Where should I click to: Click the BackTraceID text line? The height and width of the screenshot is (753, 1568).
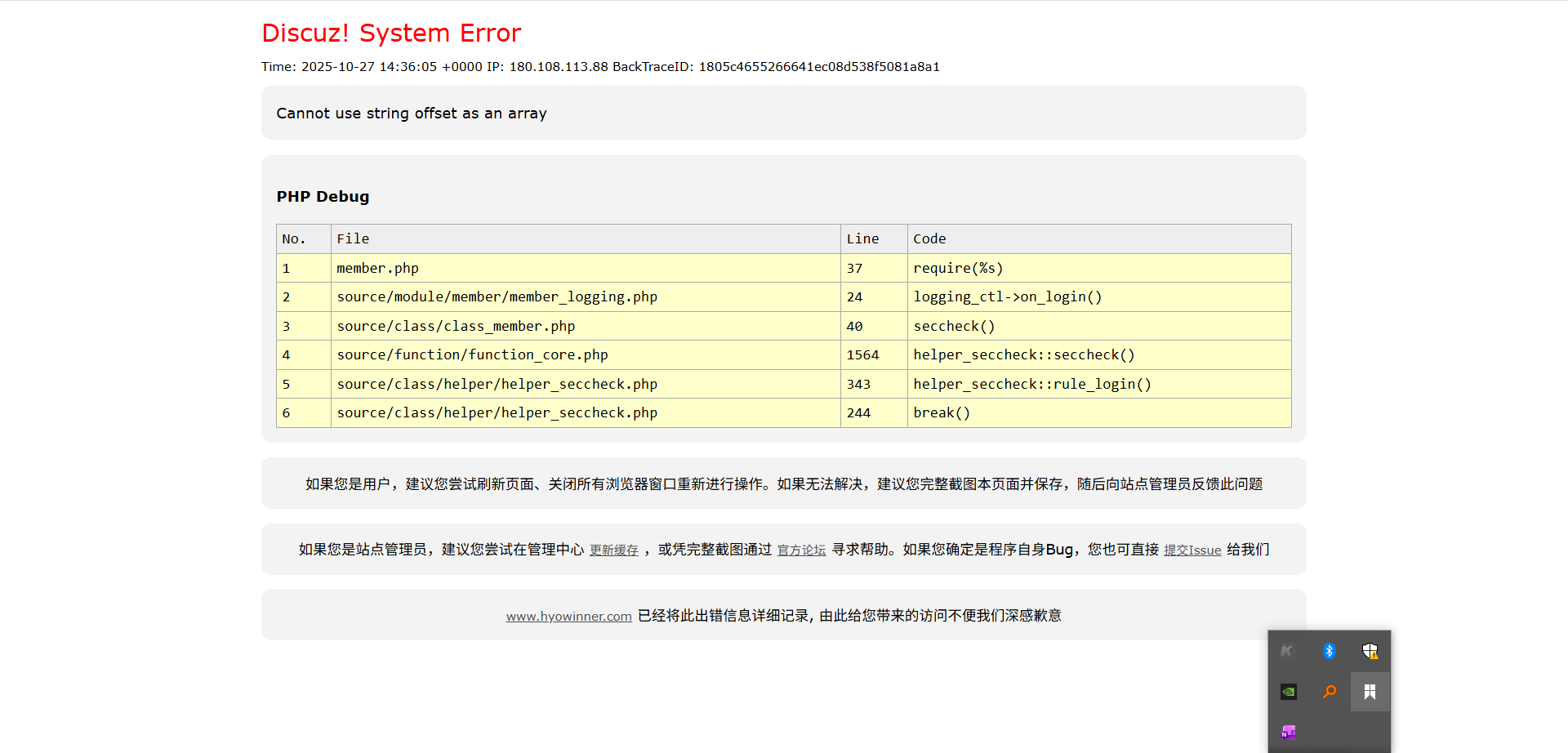[x=600, y=67]
